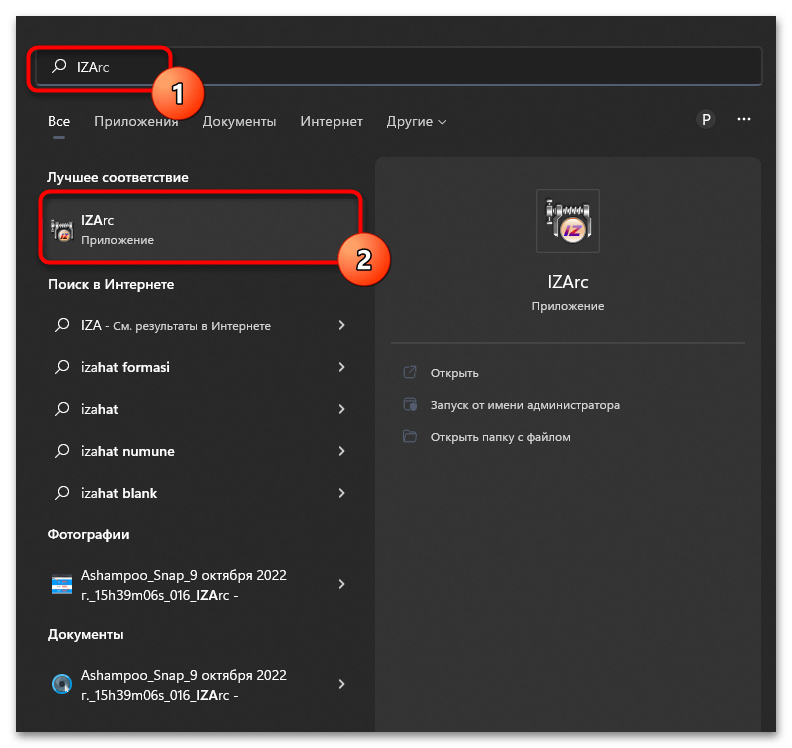
Task: Click Открыть папку с файлом
Action: tap(501, 437)
